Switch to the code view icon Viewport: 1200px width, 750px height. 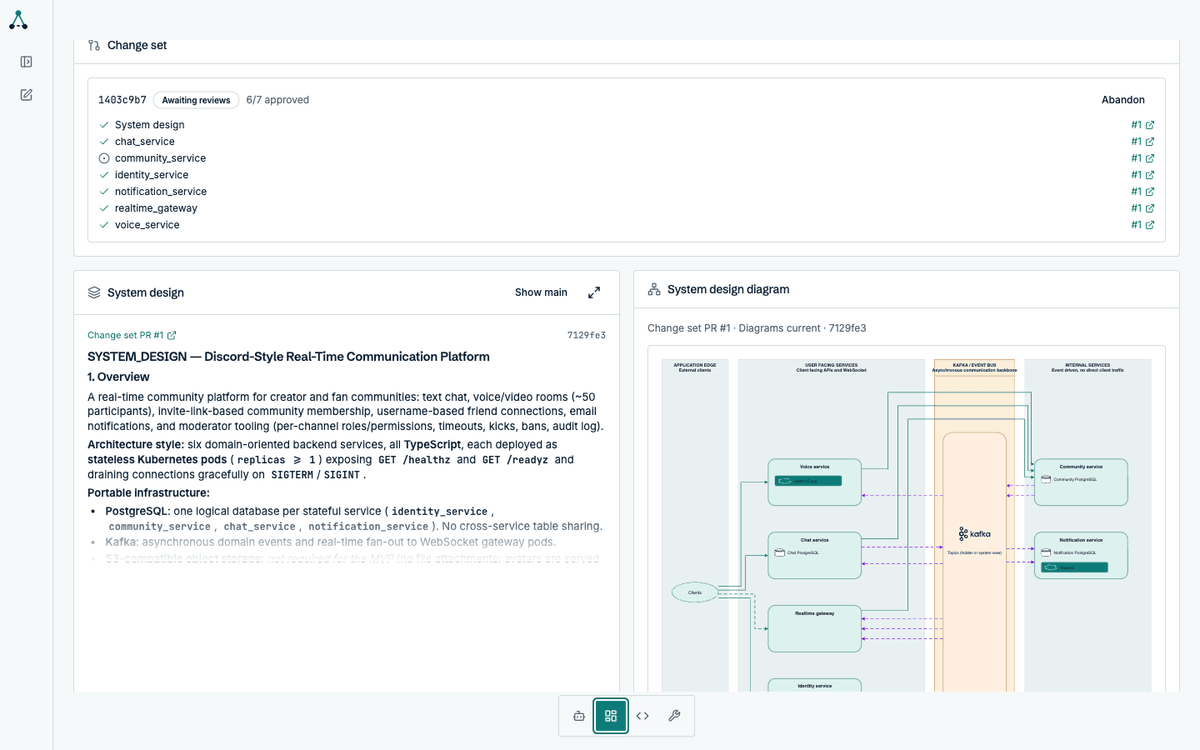(x=643, y=716)
